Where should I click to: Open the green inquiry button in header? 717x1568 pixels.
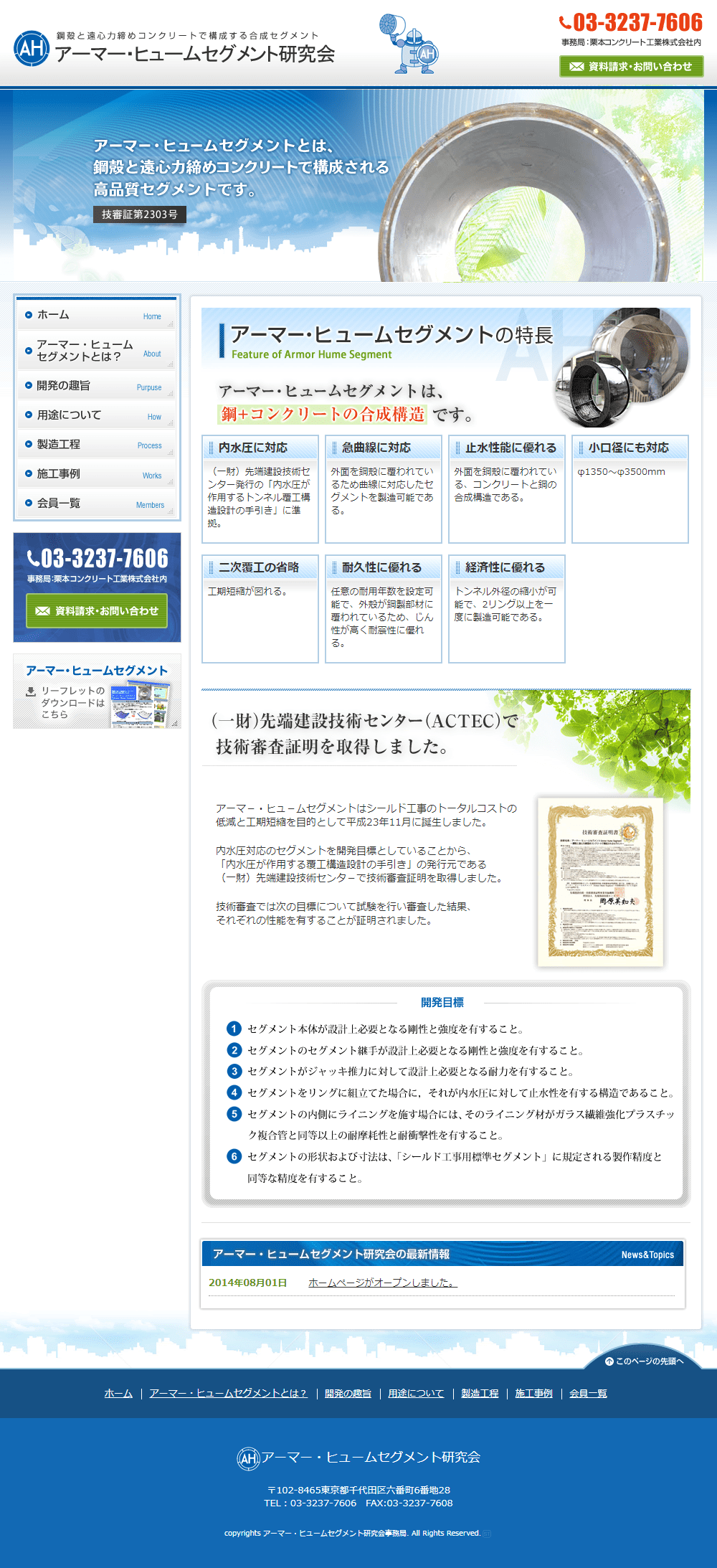[x=631, y=67]
